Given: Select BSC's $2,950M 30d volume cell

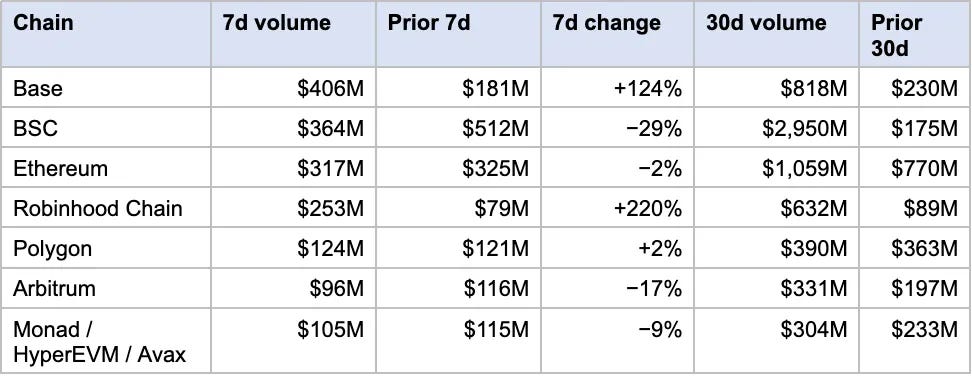Looking at the screenshot, I should click(x=776, y=128).
